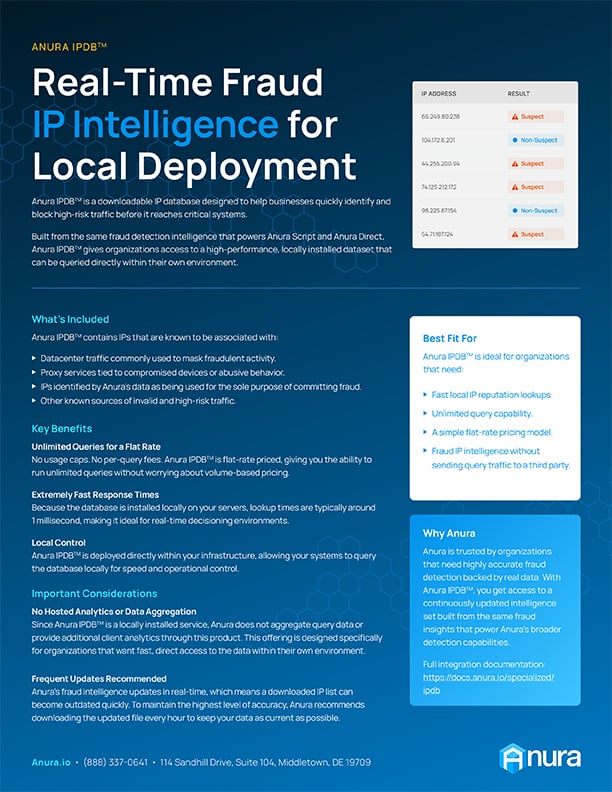Select the 98.225 IP address cell
The image size is (612, 792).
(x=439, y=211)
